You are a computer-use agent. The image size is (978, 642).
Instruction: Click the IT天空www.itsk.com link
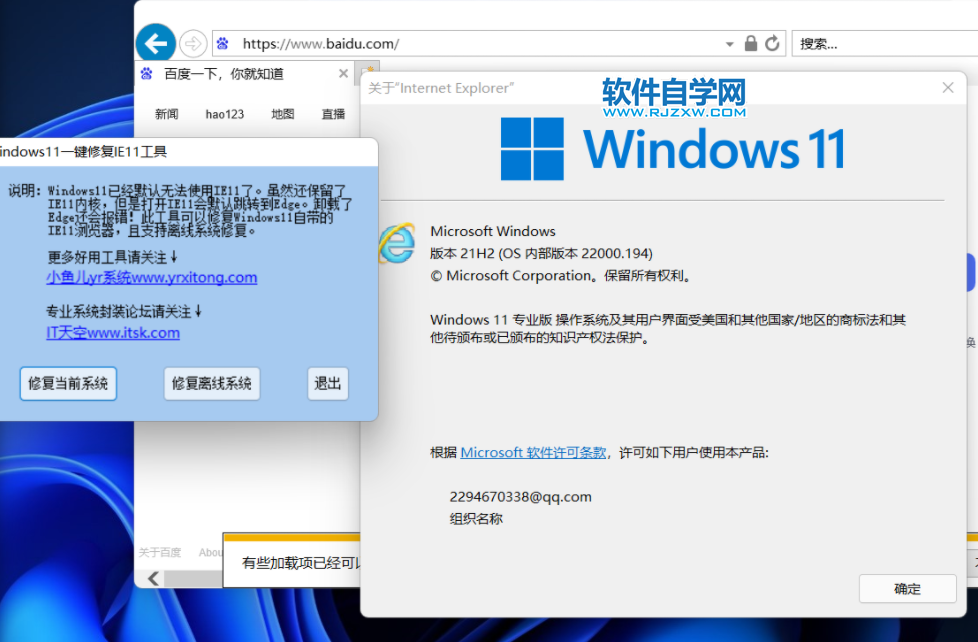click(113, 333)
